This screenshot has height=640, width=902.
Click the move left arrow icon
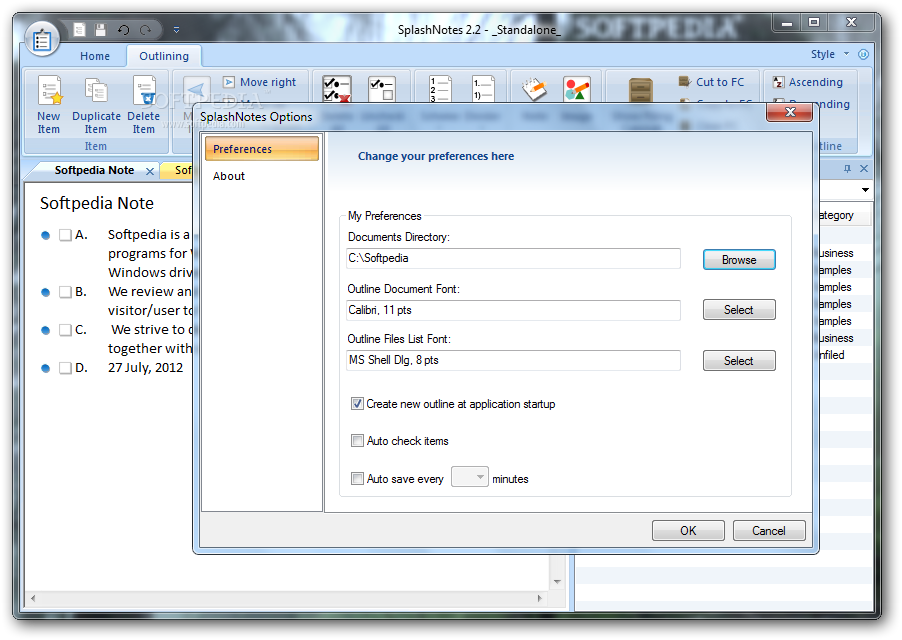[196, 90]
